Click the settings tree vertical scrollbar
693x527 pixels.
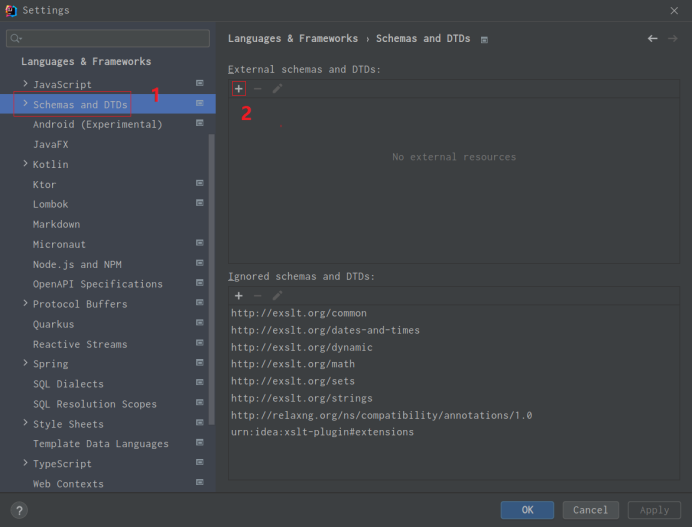point(211,280)
